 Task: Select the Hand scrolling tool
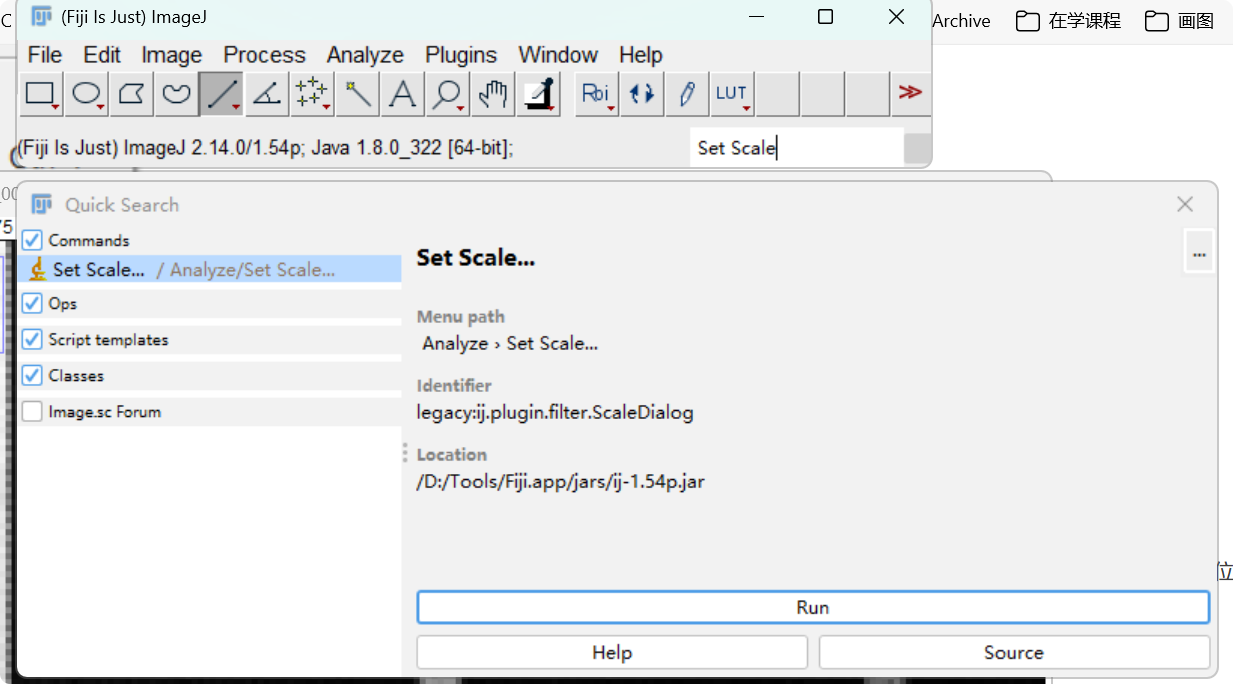point(492,94)
